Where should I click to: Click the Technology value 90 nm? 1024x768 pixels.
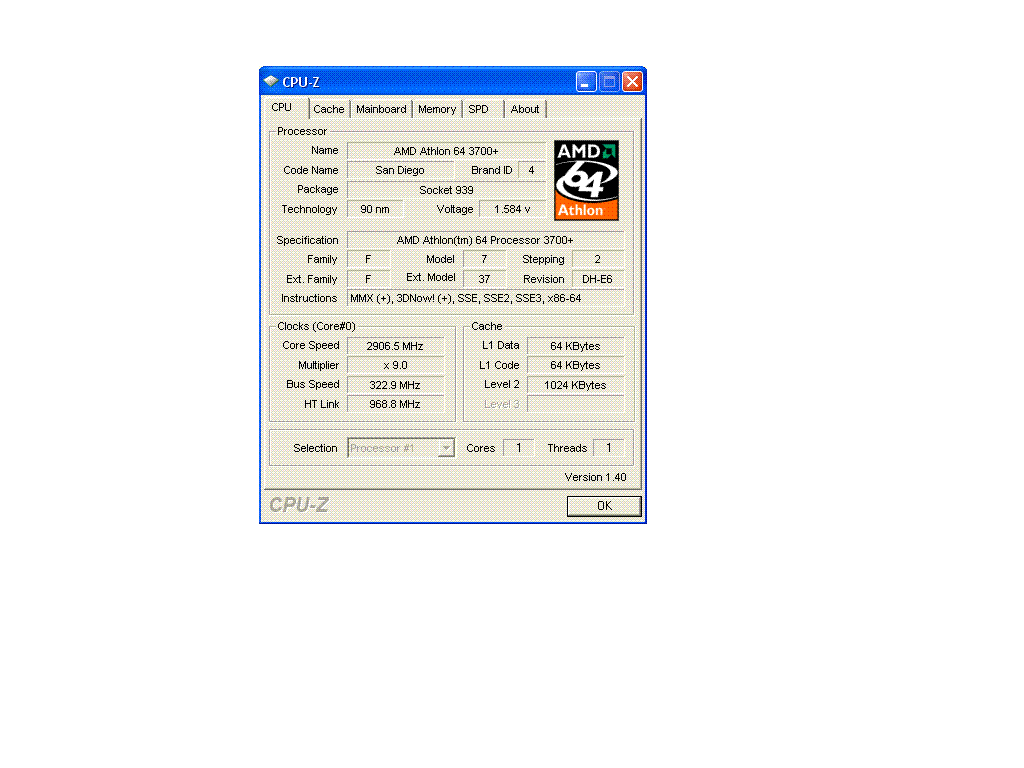tap(375, 209)
